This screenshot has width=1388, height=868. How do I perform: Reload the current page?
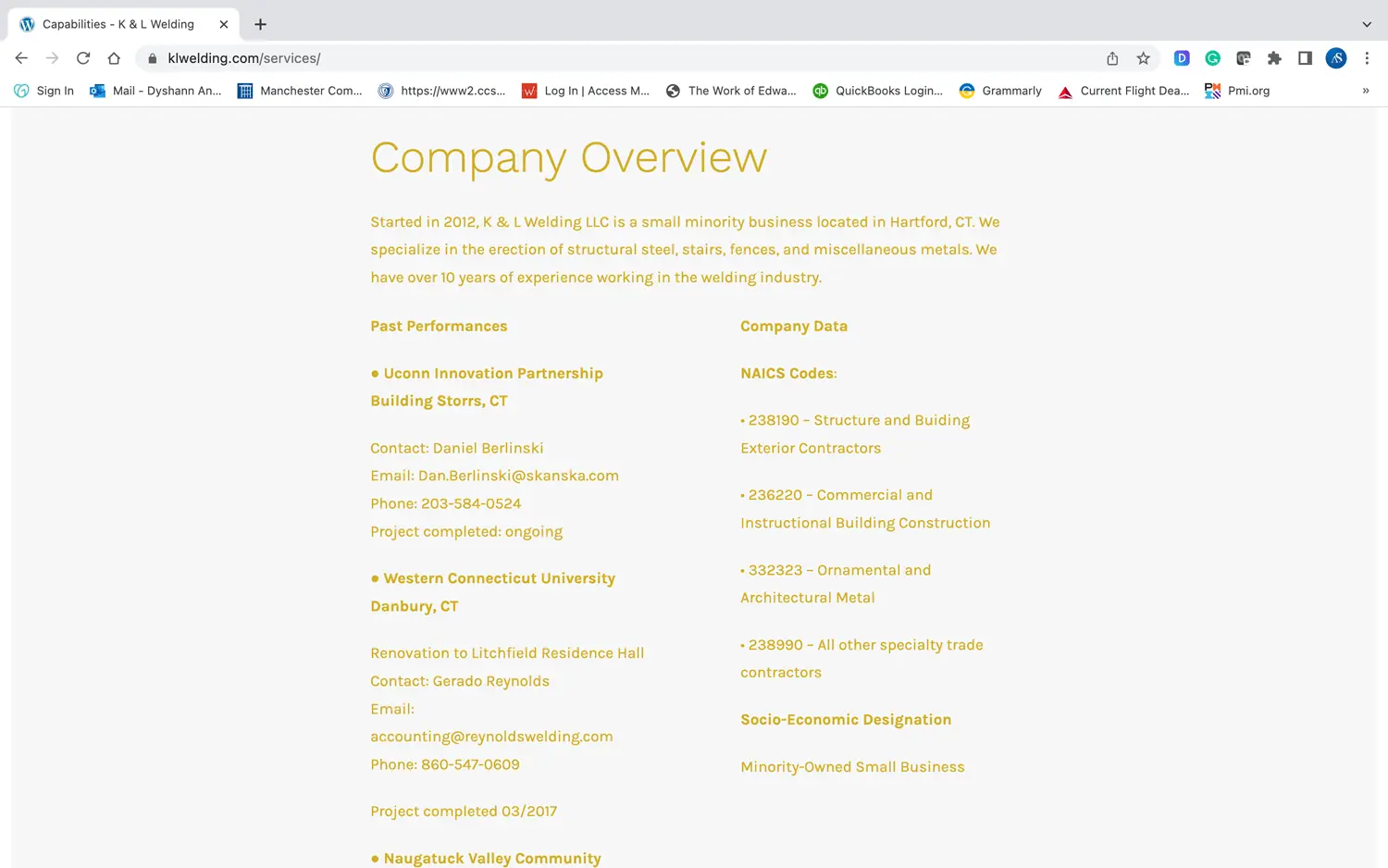pos(83,58)
